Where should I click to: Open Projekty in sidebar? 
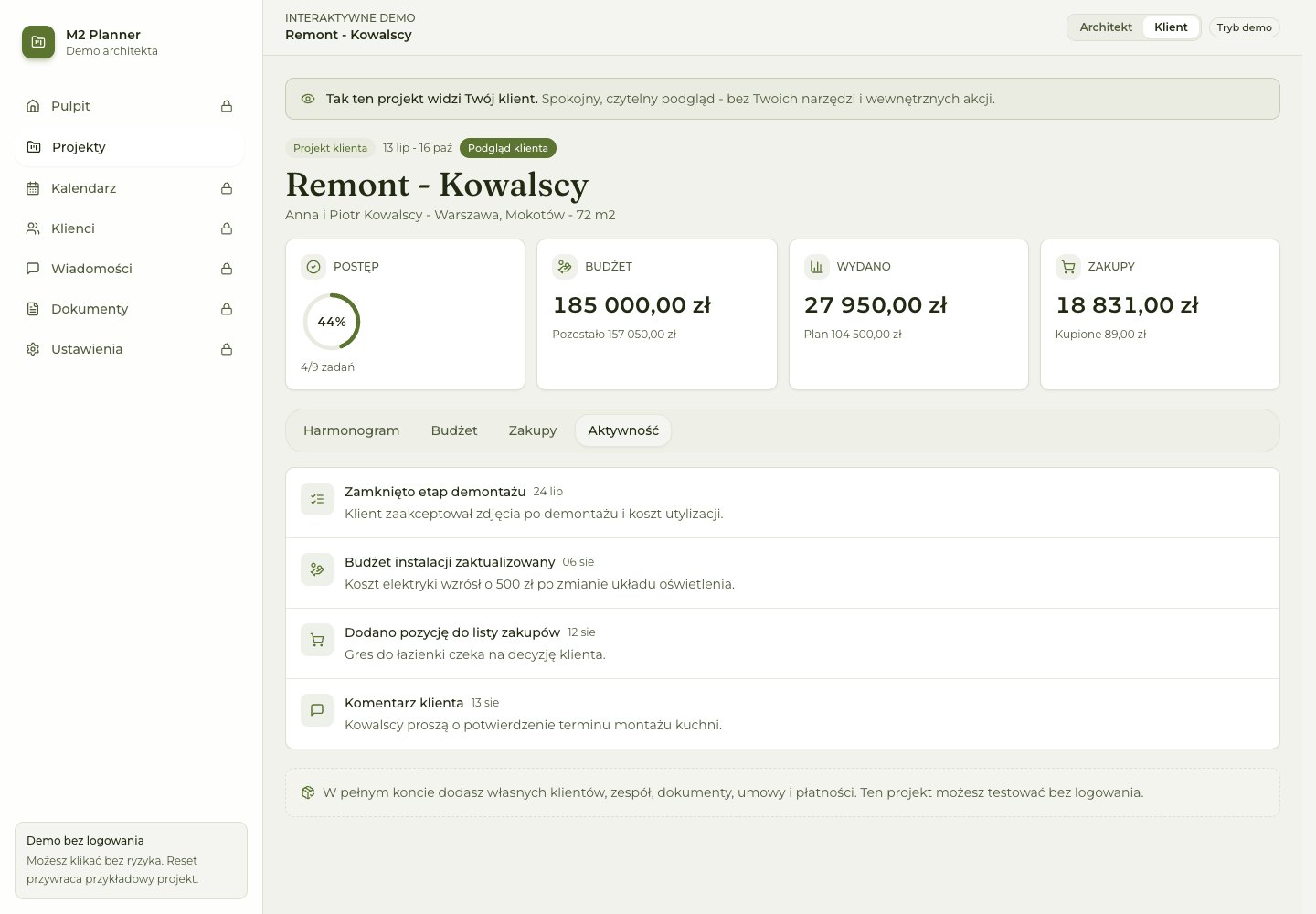tap(129, 147)
